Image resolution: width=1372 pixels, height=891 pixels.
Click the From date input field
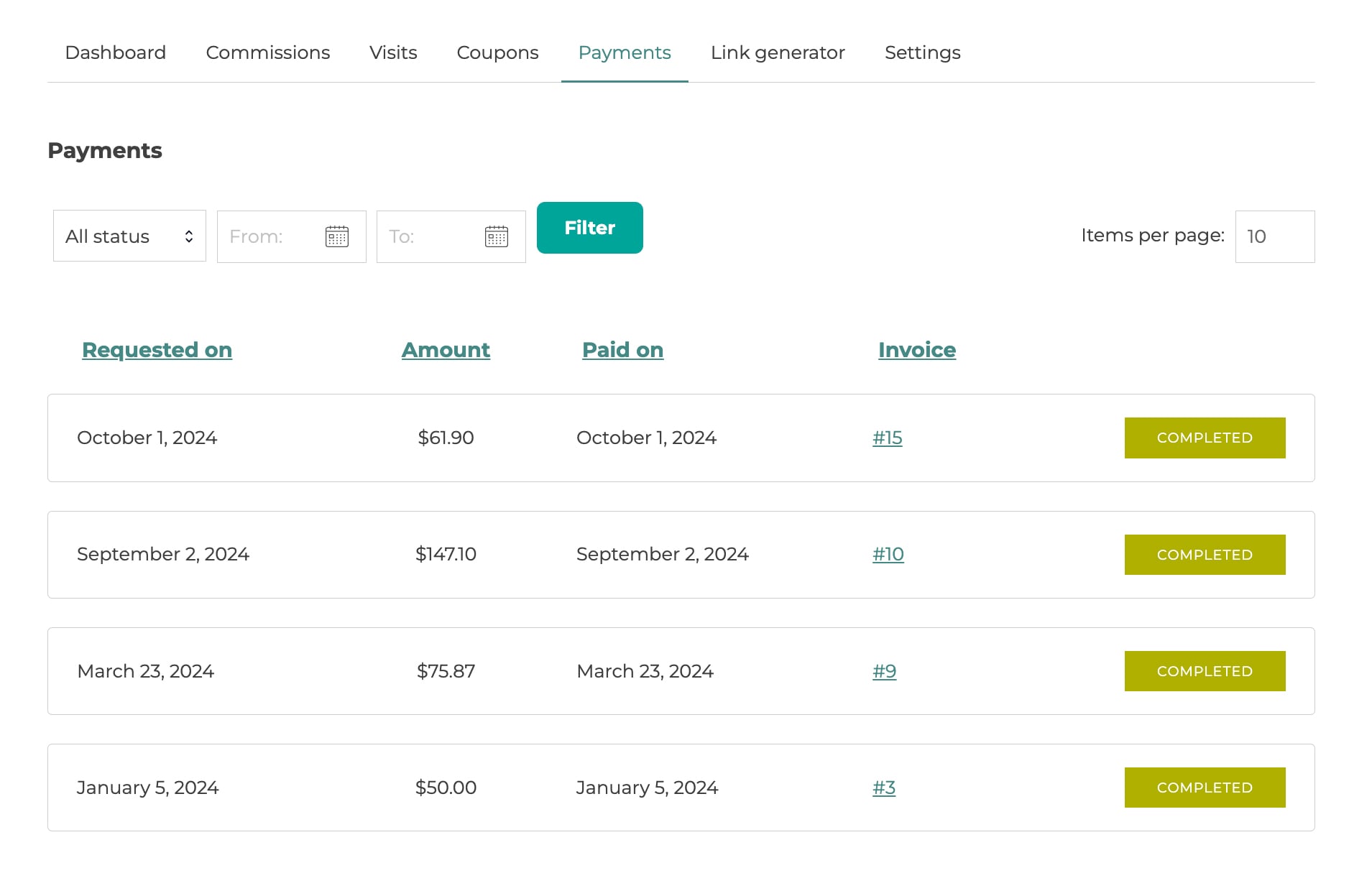270,236
